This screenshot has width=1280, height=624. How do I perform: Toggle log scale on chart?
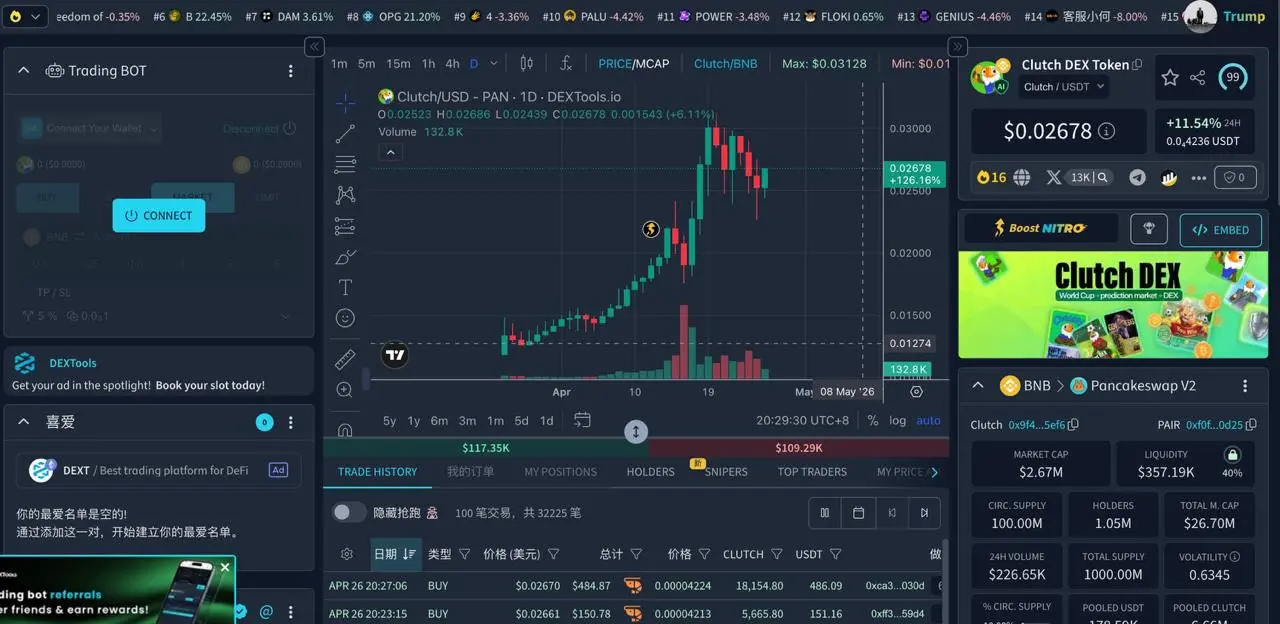click(898, 420)
